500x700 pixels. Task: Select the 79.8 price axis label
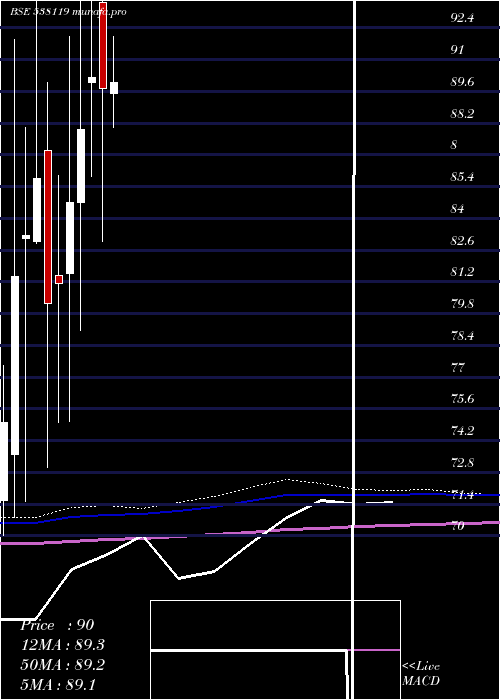tap(462, 304)
